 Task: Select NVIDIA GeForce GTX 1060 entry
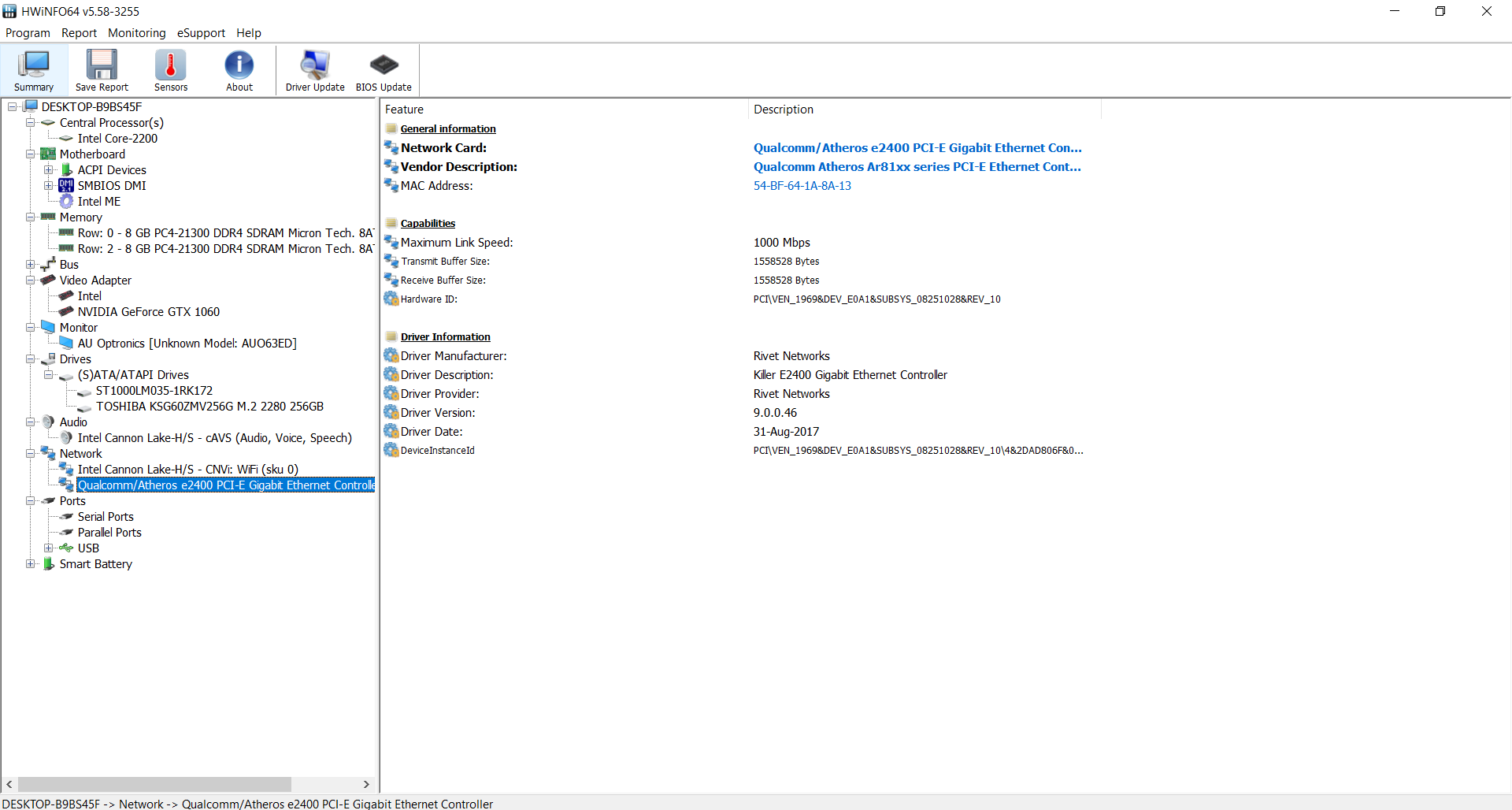tap(149, 311)
